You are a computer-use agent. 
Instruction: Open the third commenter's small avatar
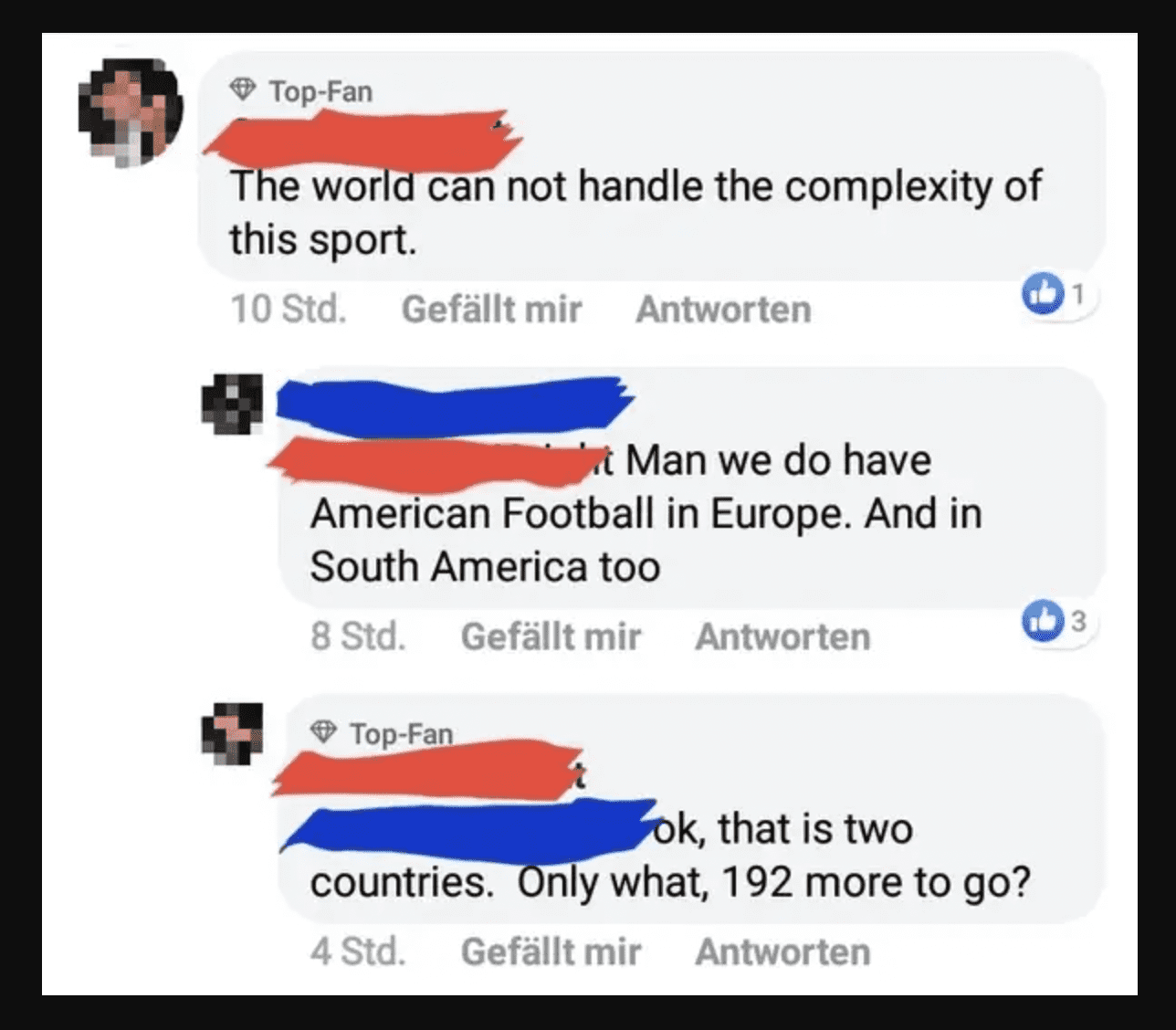point(232,733)
